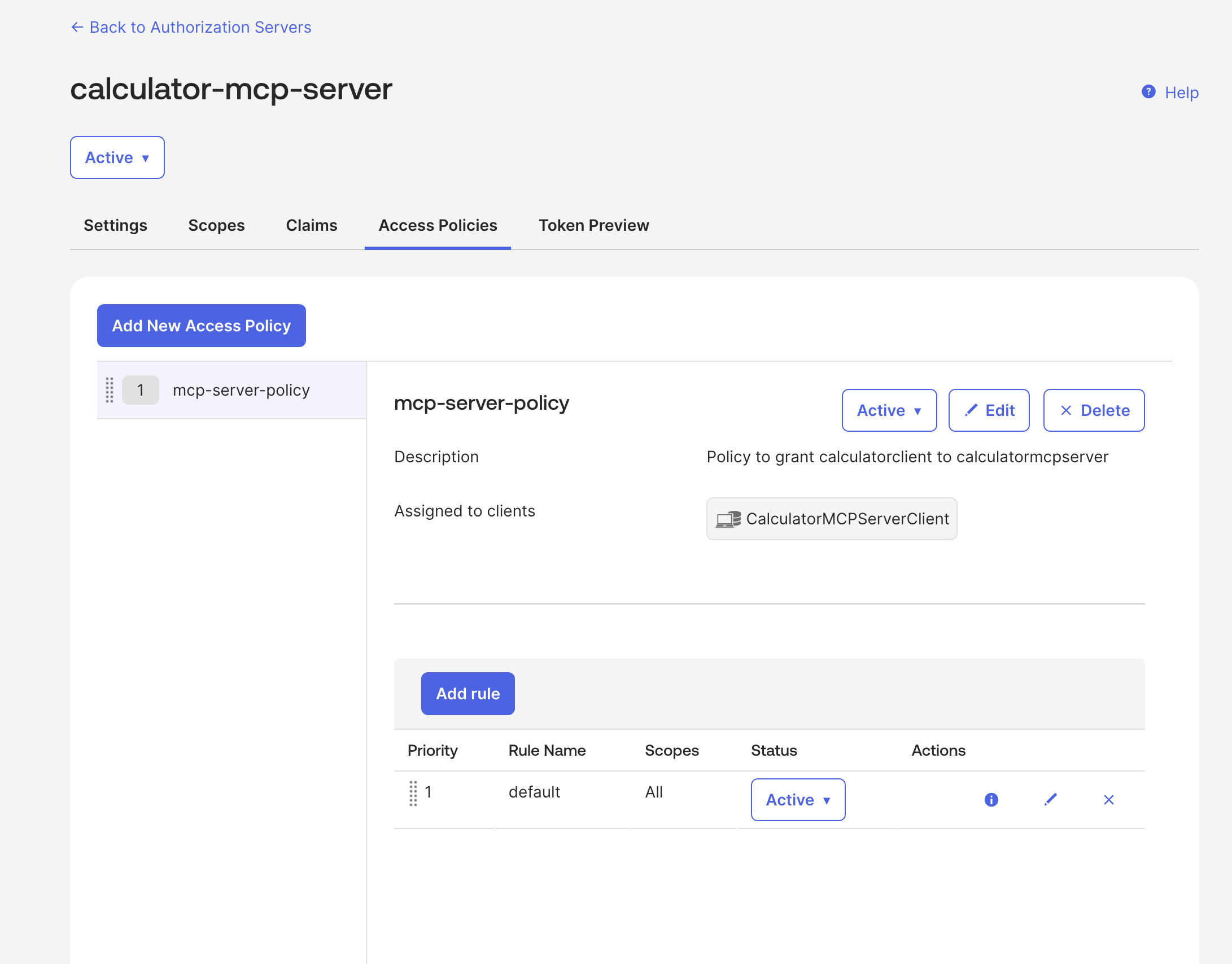Screen dimensions: 1232x964
Task: Click the Add rule button
Action: pyautogui.click(x=468, y=694)
